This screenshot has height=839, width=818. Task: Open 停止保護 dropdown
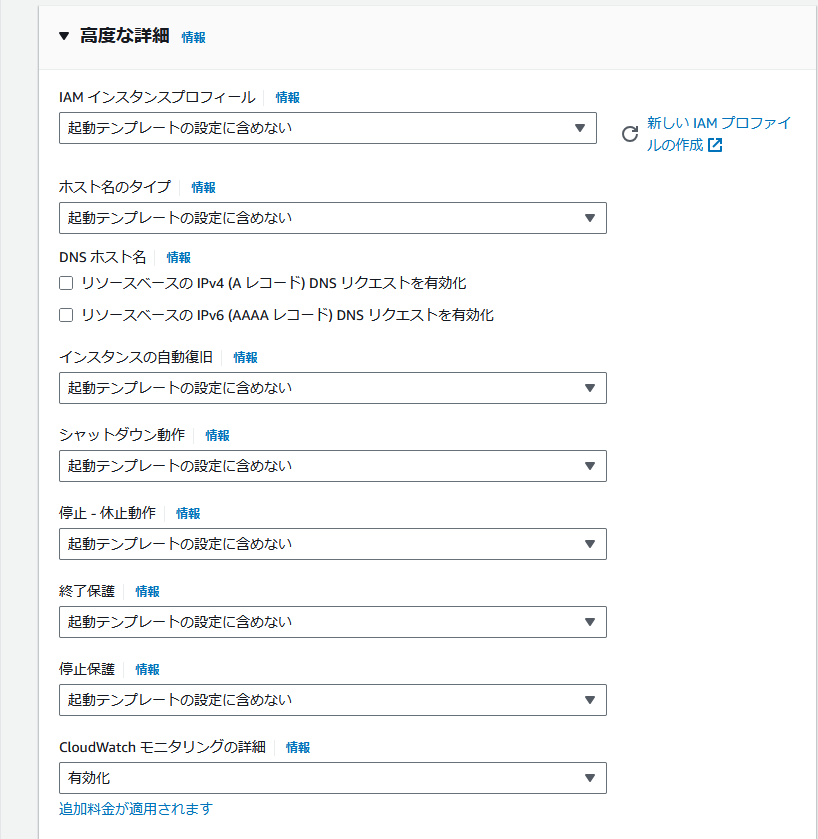click(333, 700)
